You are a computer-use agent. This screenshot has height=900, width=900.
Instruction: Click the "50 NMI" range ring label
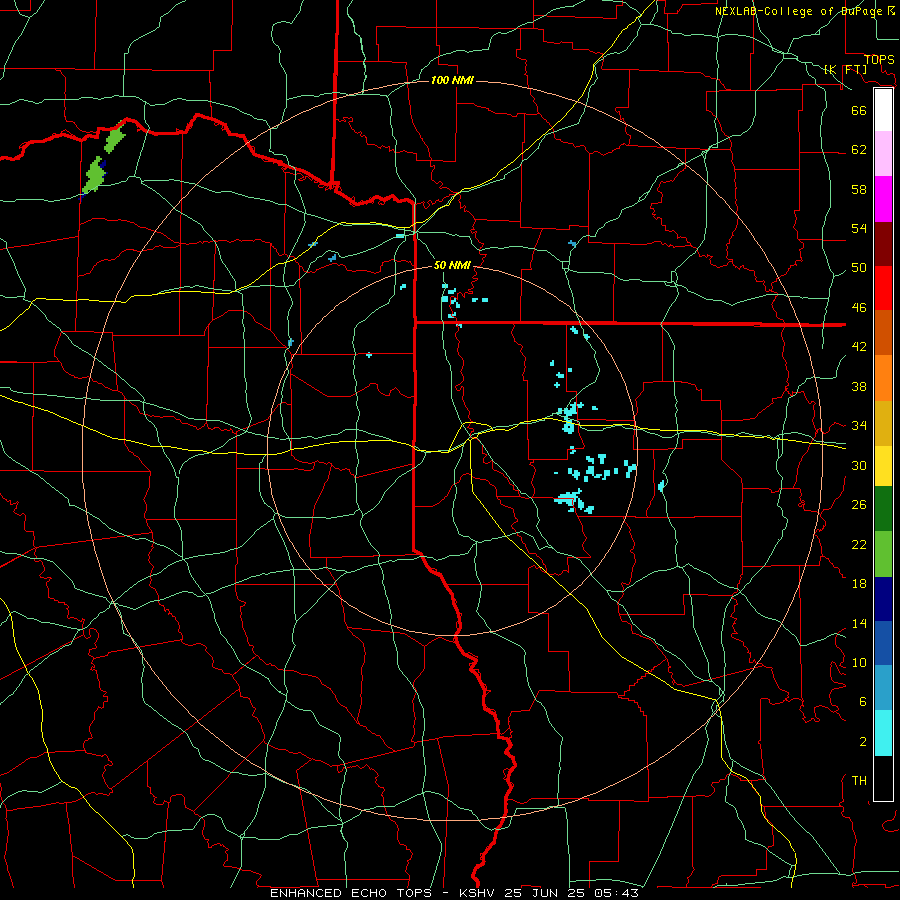point(452,265)
